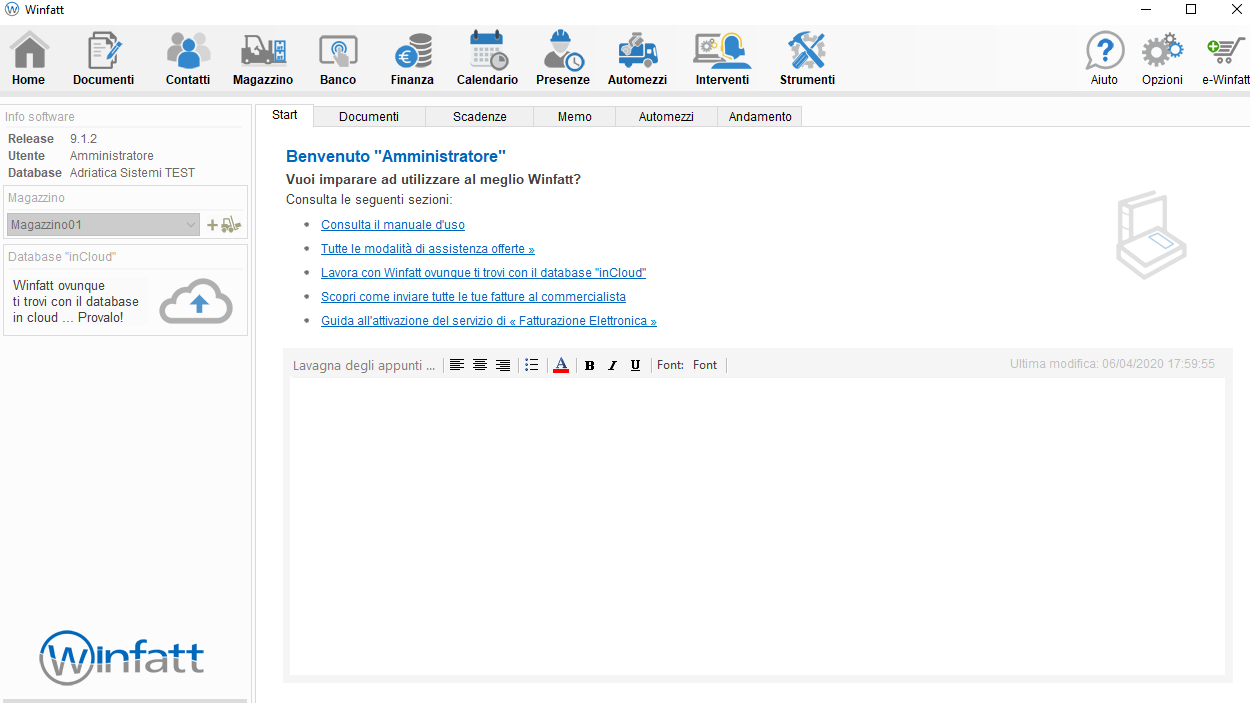Open the Home section icon
Viewport: 1250px width, 703px height.
(29, 58)
